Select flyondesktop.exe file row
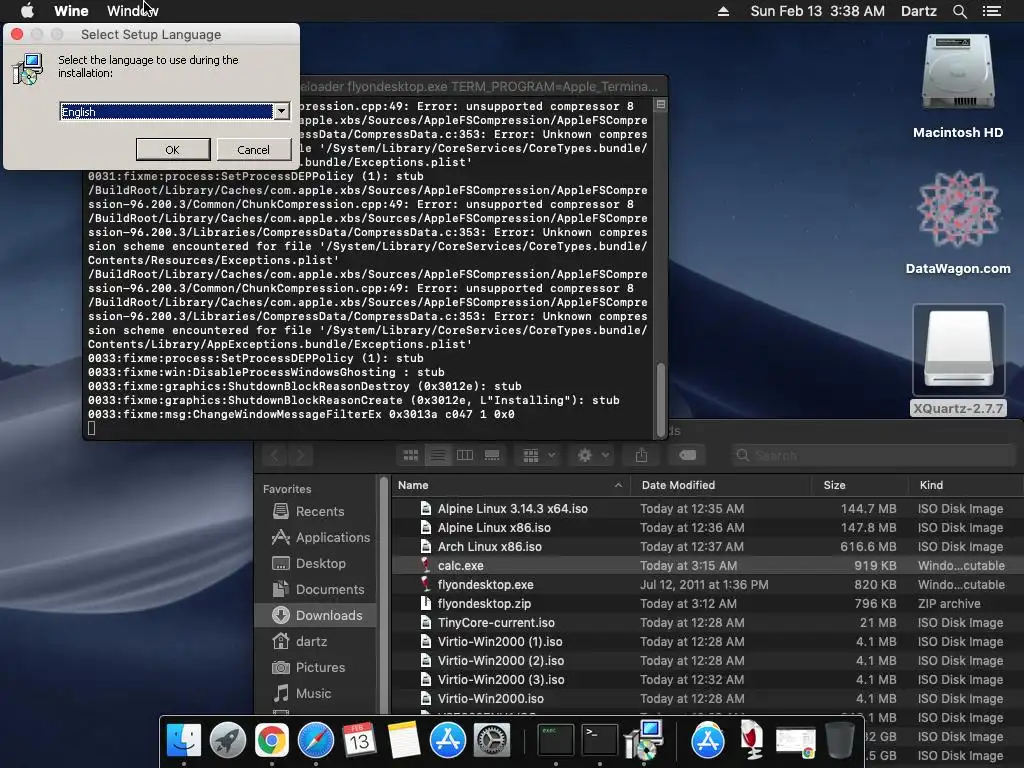Viewport: 1024px width, 768px height. click(707, 584)
